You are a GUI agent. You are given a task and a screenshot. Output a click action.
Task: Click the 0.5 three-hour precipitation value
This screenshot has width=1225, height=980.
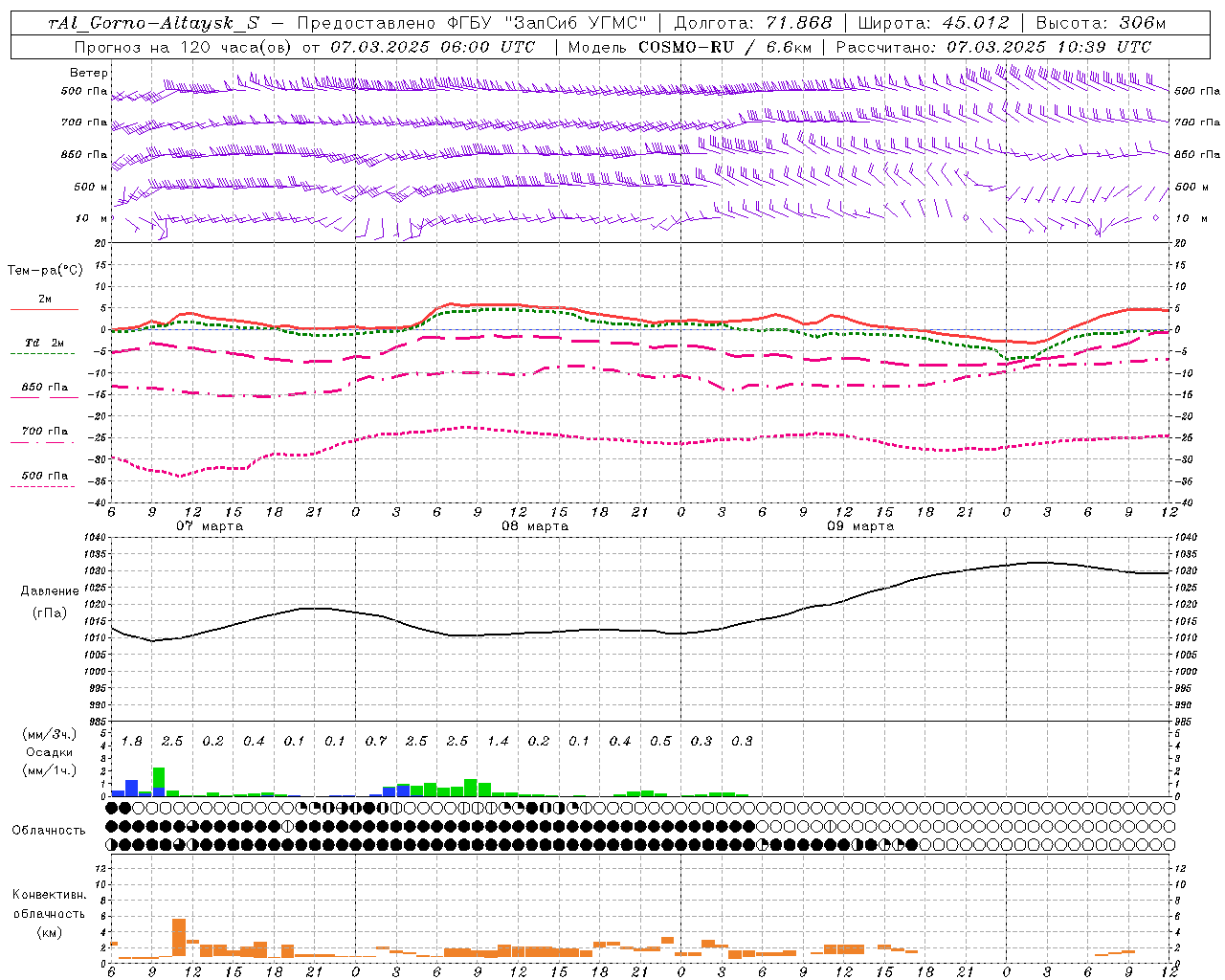pyautogui.click(x=660, y=742)
